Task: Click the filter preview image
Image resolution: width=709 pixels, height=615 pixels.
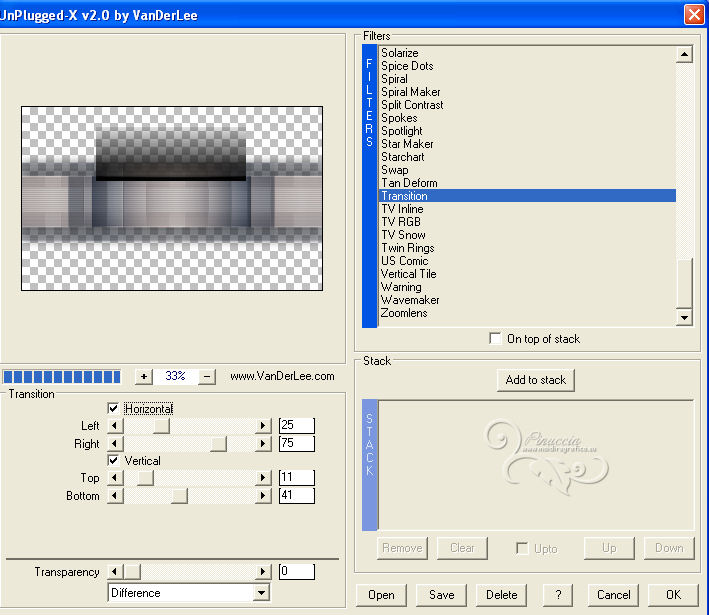Action: coord(172,199)
